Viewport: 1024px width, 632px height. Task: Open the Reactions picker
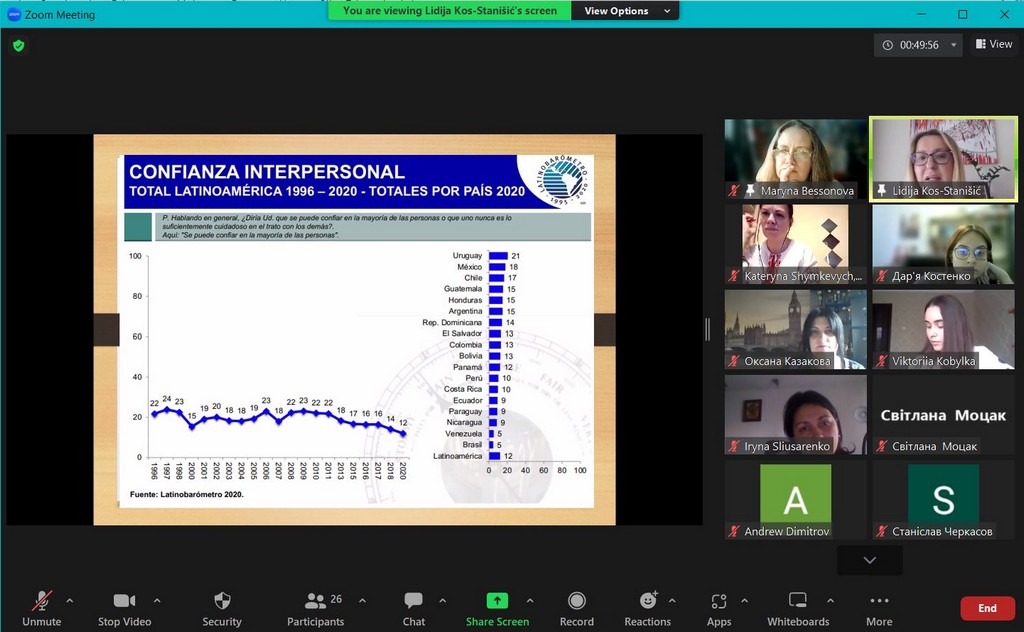pyautogui.click(x=647, y=608)
